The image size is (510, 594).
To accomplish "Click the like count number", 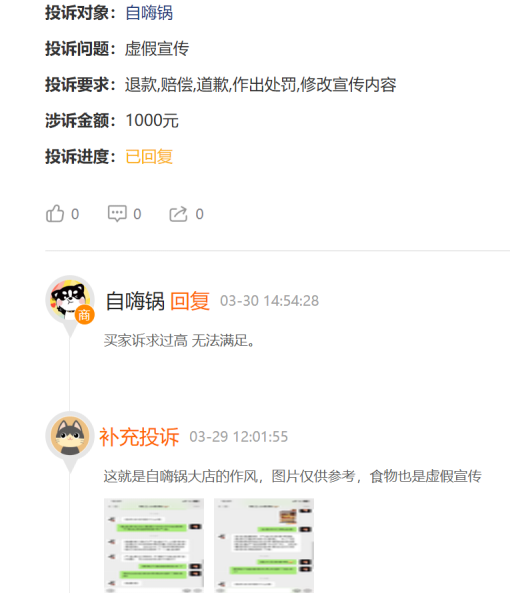I will (x=75, y=214).
